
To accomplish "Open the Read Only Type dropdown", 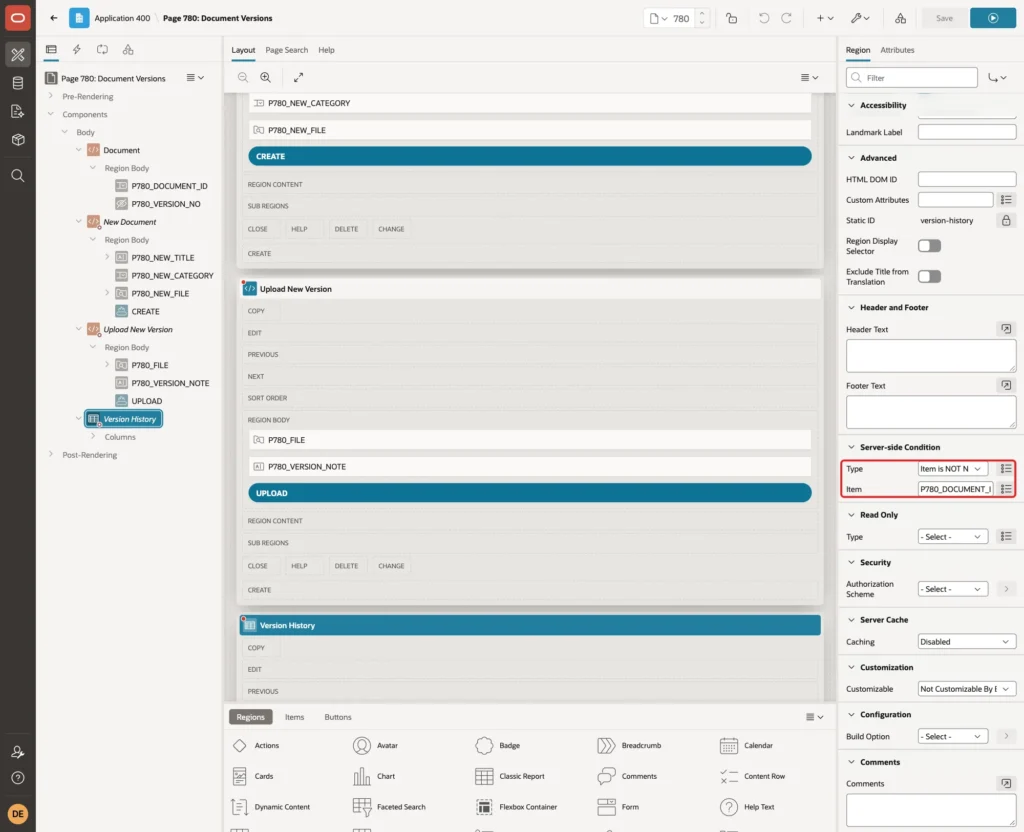I will click(952, 537).
